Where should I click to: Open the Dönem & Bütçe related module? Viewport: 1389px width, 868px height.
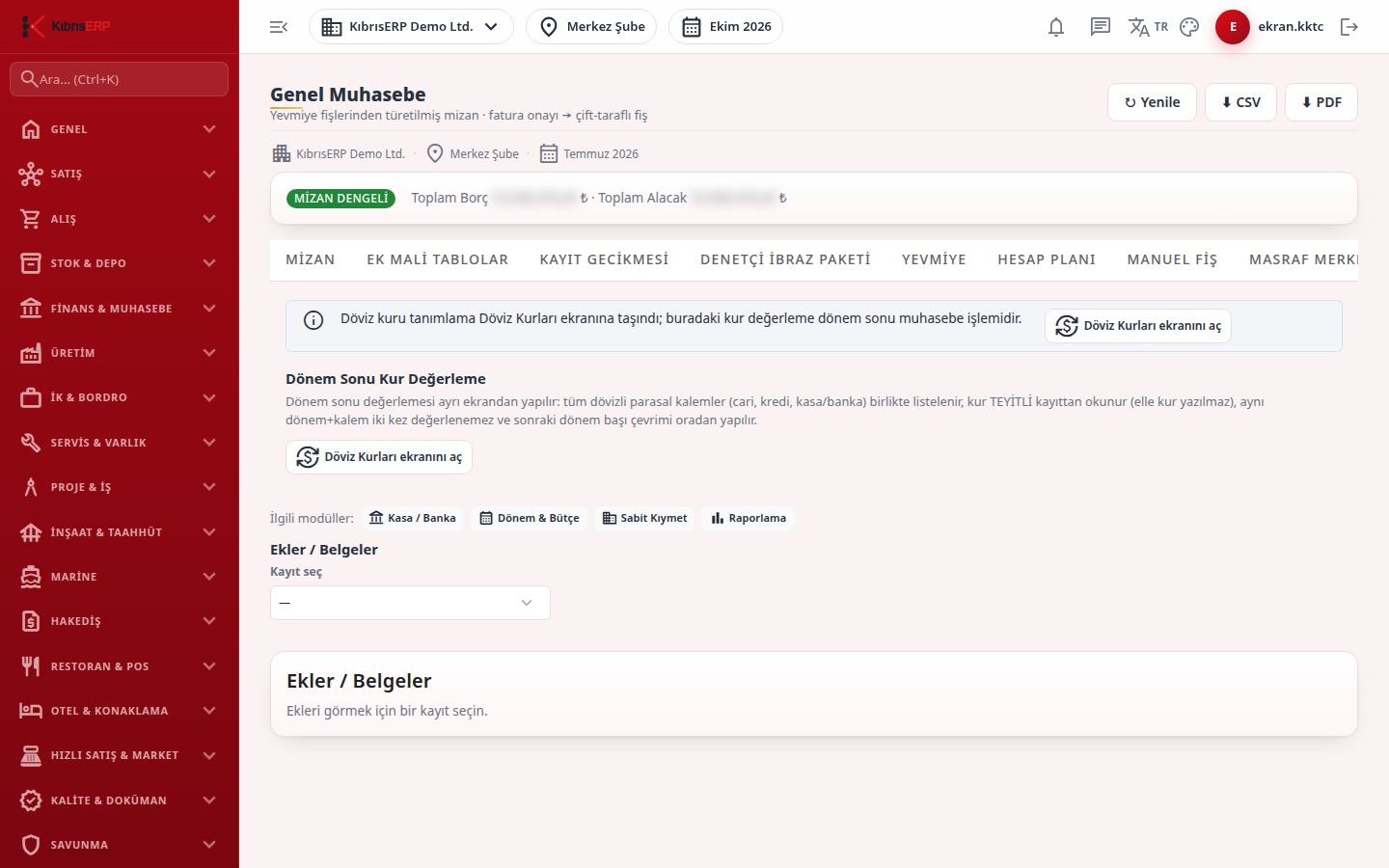[530, 518]
